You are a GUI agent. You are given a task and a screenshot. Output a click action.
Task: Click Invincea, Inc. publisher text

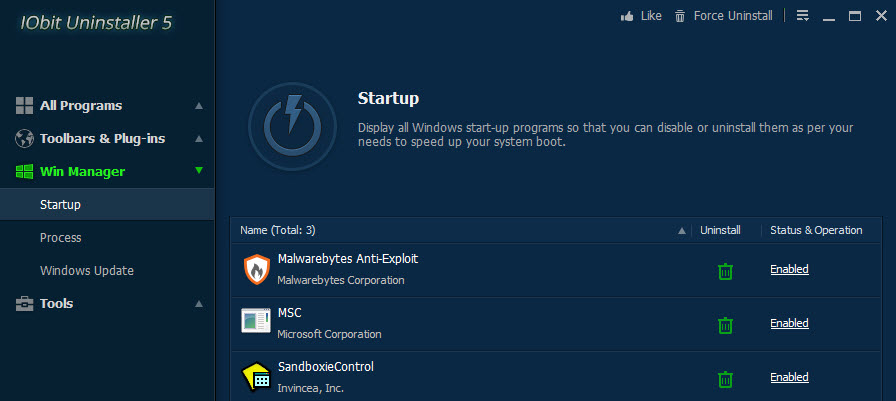[x=310, y=388]
